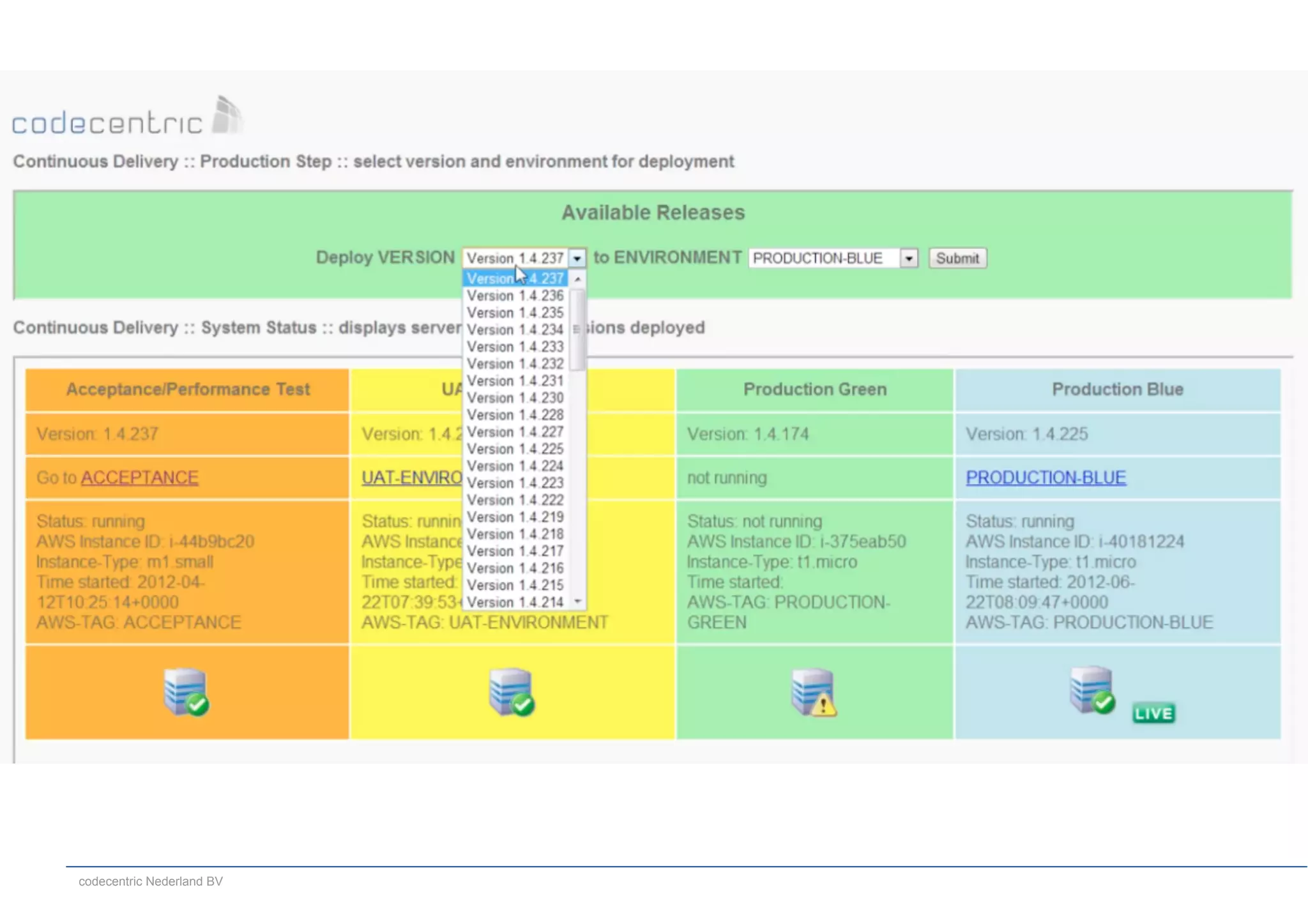Select Version 1.4.232 in the list
This screenshot has width=1308, height=924.
tap(515, 364)
